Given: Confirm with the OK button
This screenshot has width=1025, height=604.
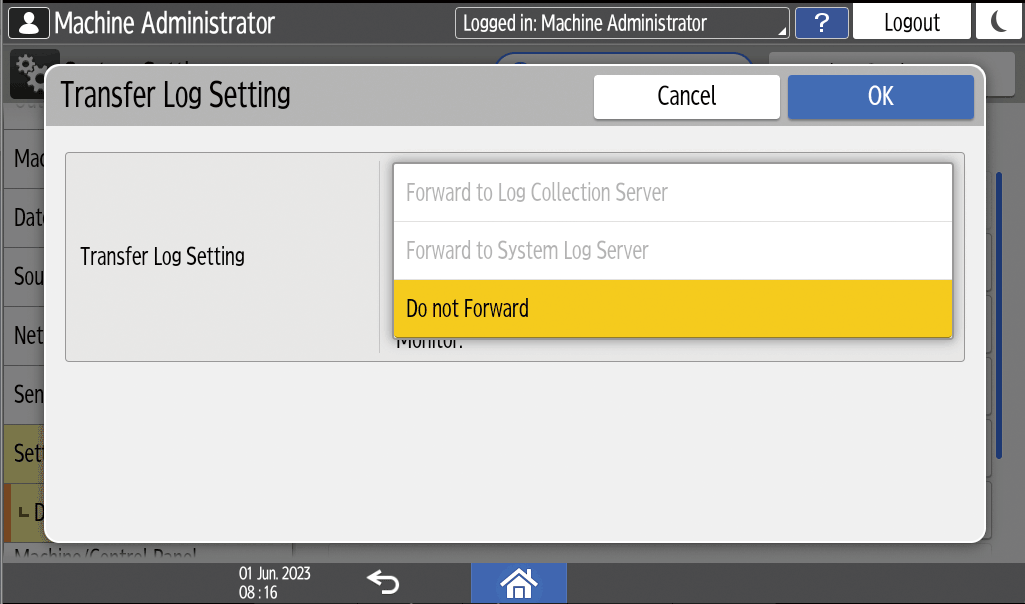Looking at the screenshot, I should point(880,97).
